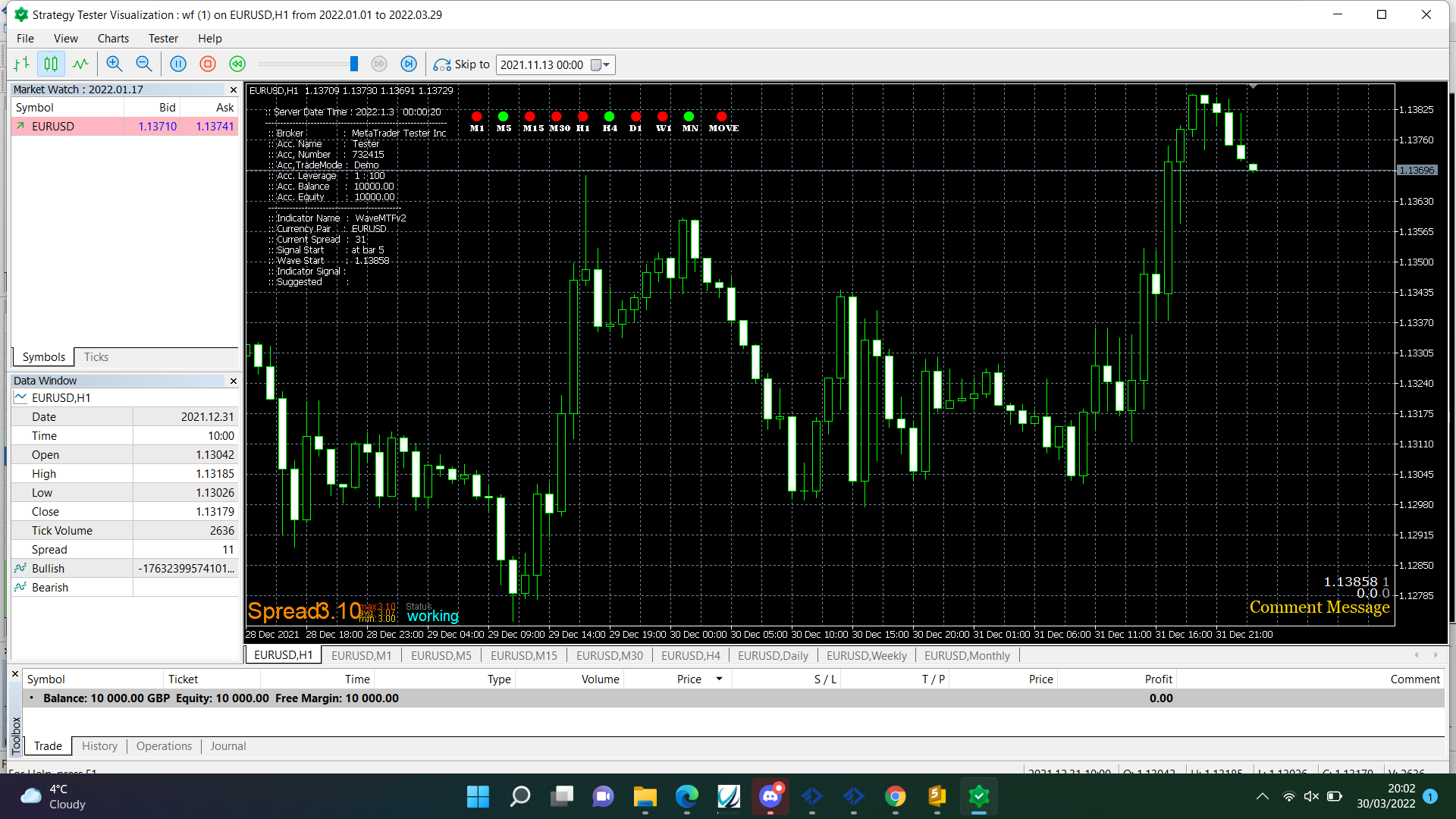Viewport: 1456px width, 819px height.
Task: Adjust the visualization speed slider handle
Action: 353,64
